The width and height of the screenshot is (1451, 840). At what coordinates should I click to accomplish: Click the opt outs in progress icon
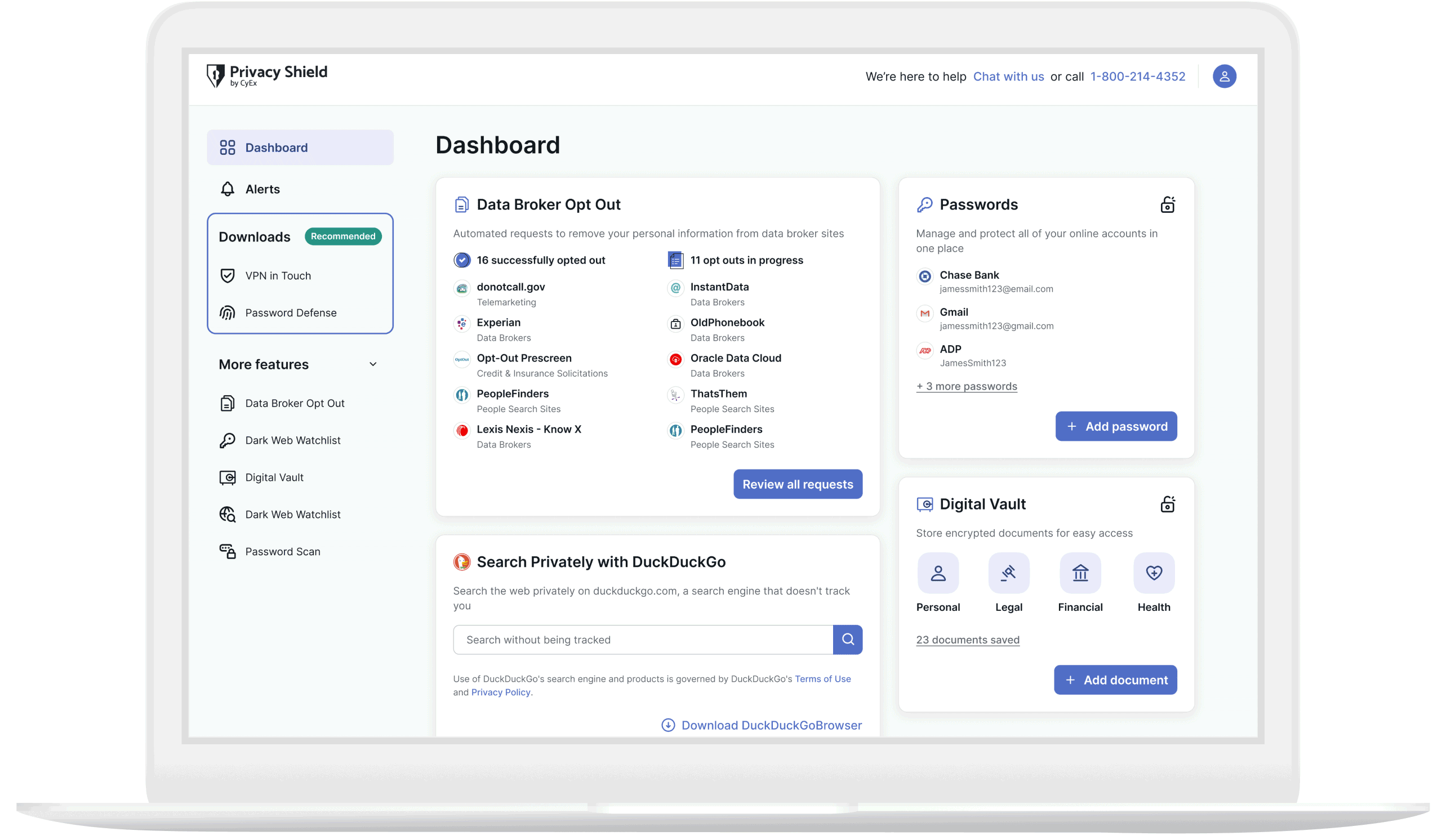(675, 260)
